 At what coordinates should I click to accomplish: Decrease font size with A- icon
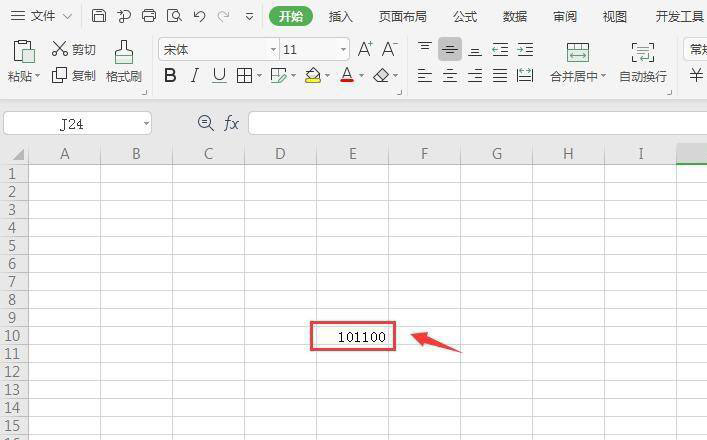(x=389, y=49)
